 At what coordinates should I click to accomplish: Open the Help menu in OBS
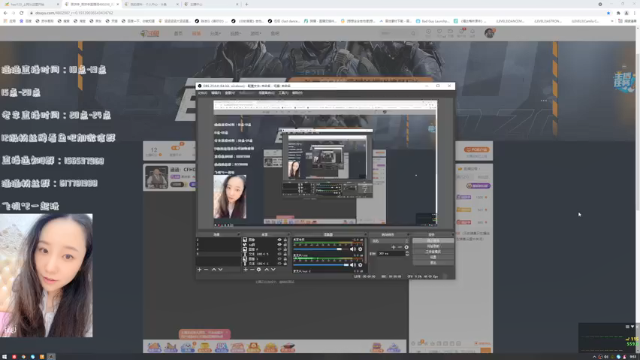[x=297, y=93]
